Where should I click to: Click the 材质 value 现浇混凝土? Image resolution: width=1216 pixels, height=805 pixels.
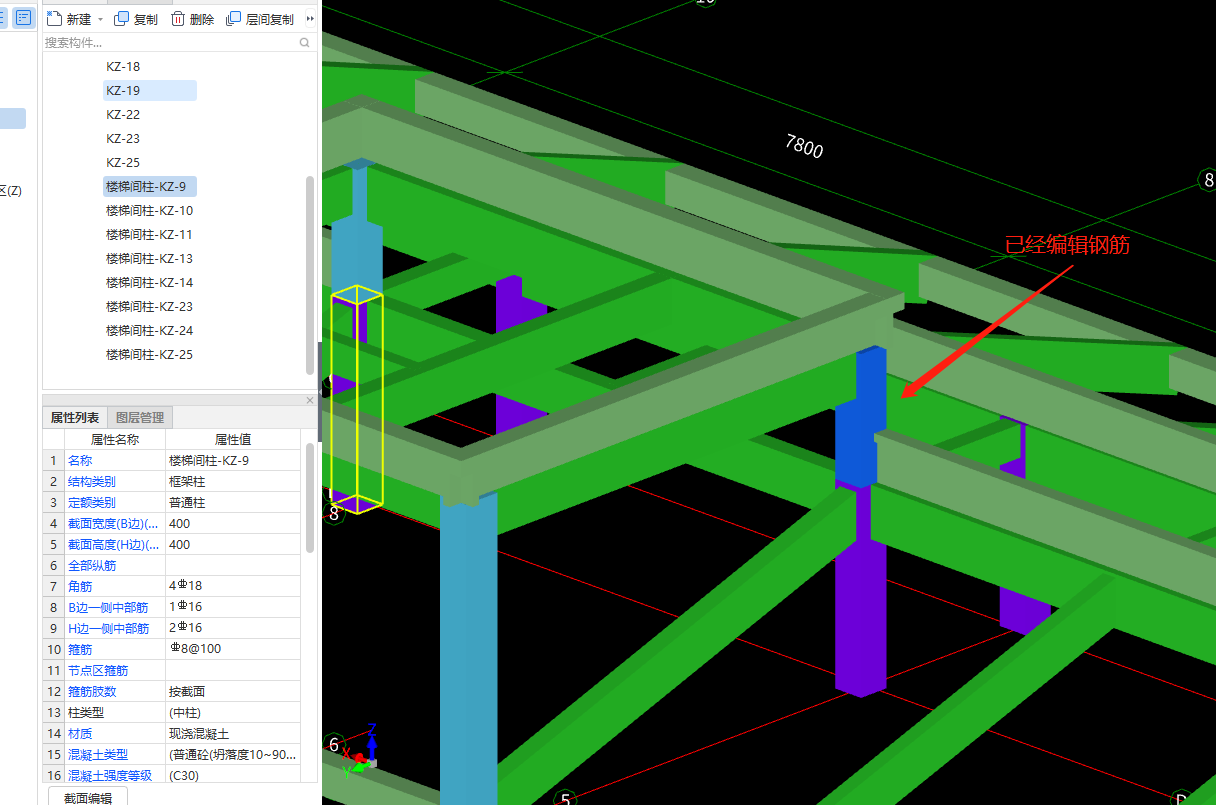point(233,734)
